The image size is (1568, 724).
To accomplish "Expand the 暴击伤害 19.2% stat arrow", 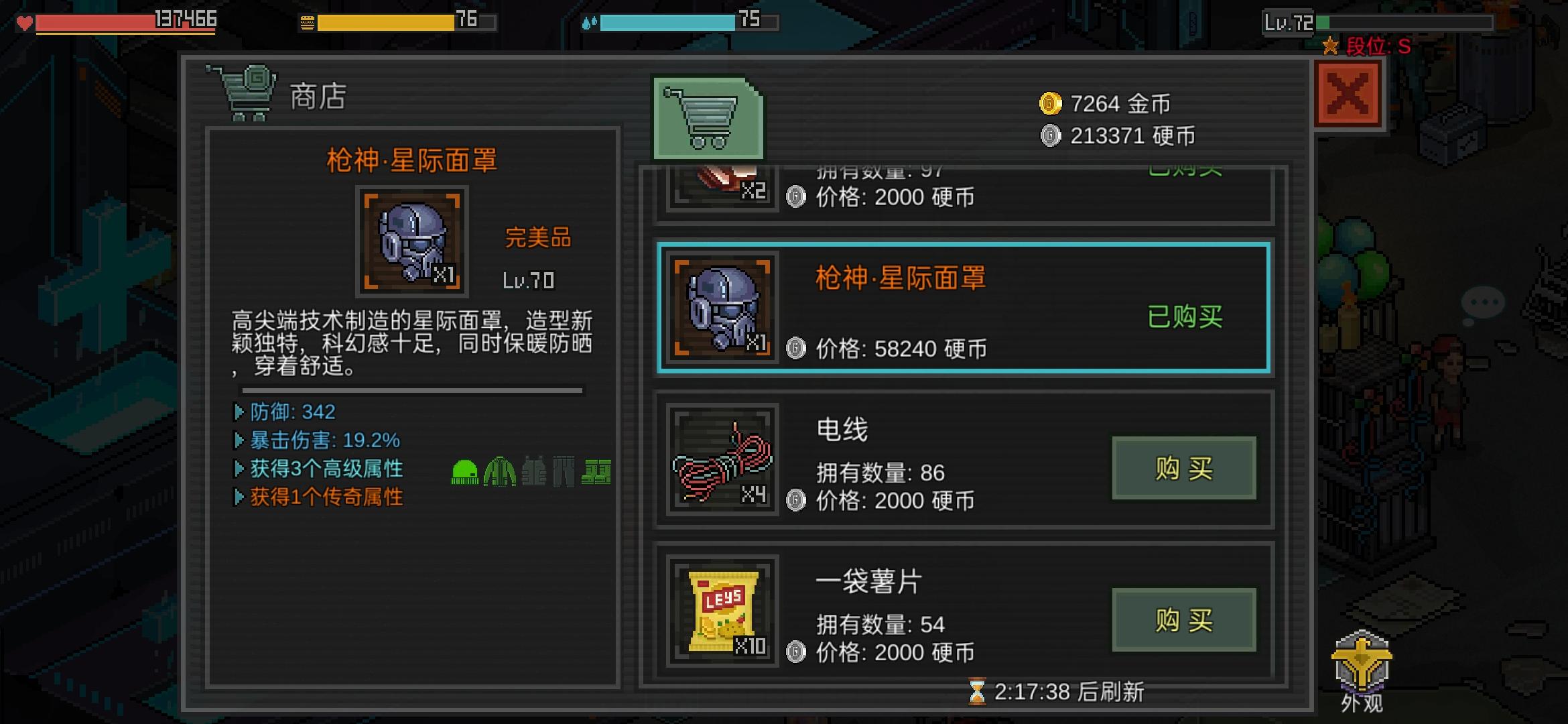I will click(x=239, y=440).
